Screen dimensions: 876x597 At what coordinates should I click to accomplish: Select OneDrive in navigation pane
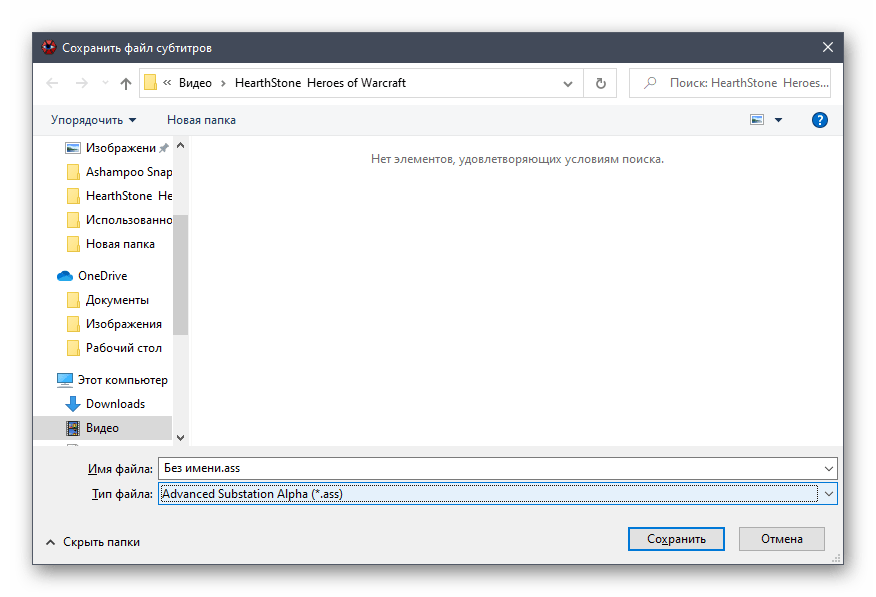(92, 276)
